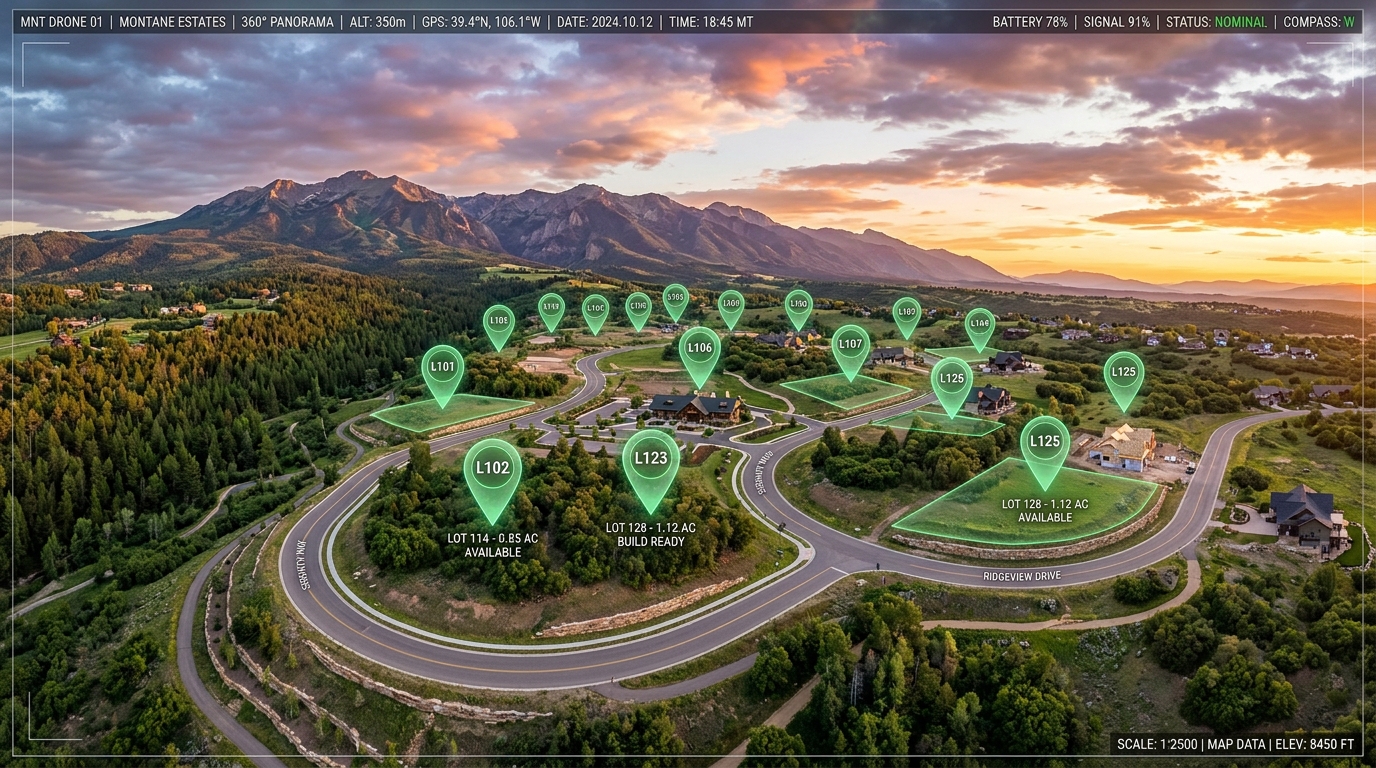The height and width of the screenshot is (768, 1376).
Task: Click the COMPASS: W heading readout
Action: 1319,22
